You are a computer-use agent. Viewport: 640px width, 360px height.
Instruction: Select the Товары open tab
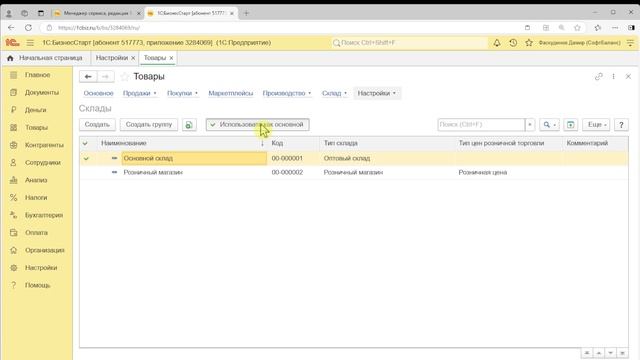click(x=155, y=58)
